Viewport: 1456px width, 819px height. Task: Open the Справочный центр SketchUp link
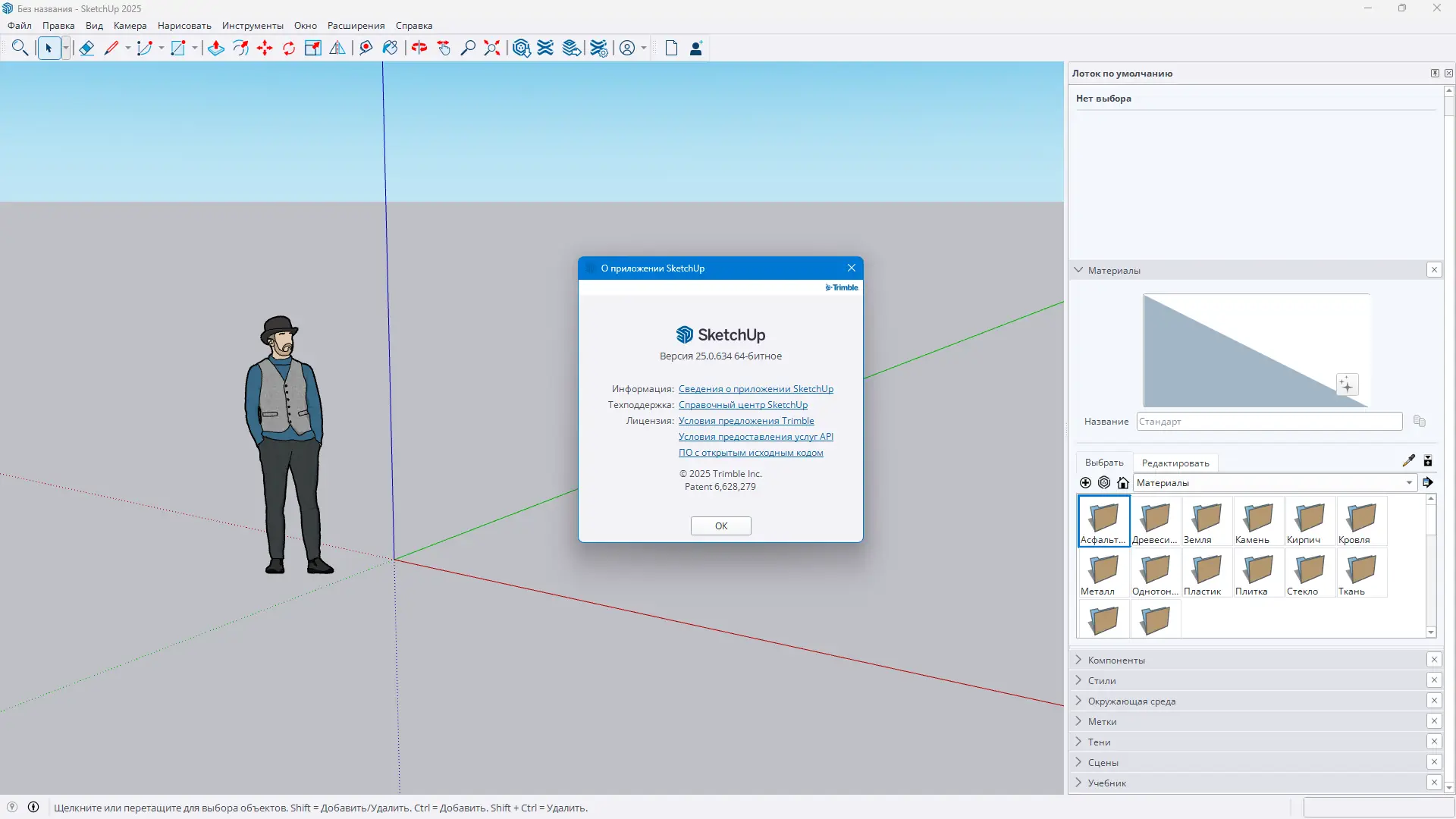point(742,405)
